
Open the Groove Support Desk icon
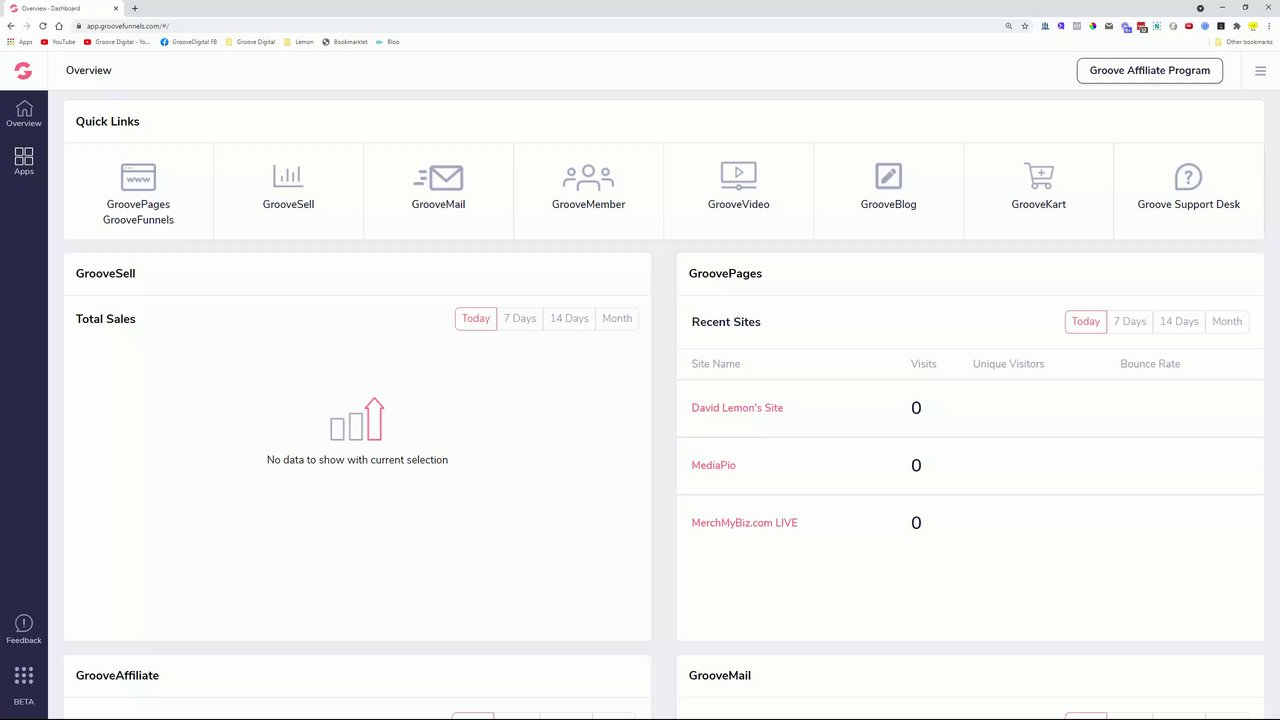click(x=1188, y=177)
